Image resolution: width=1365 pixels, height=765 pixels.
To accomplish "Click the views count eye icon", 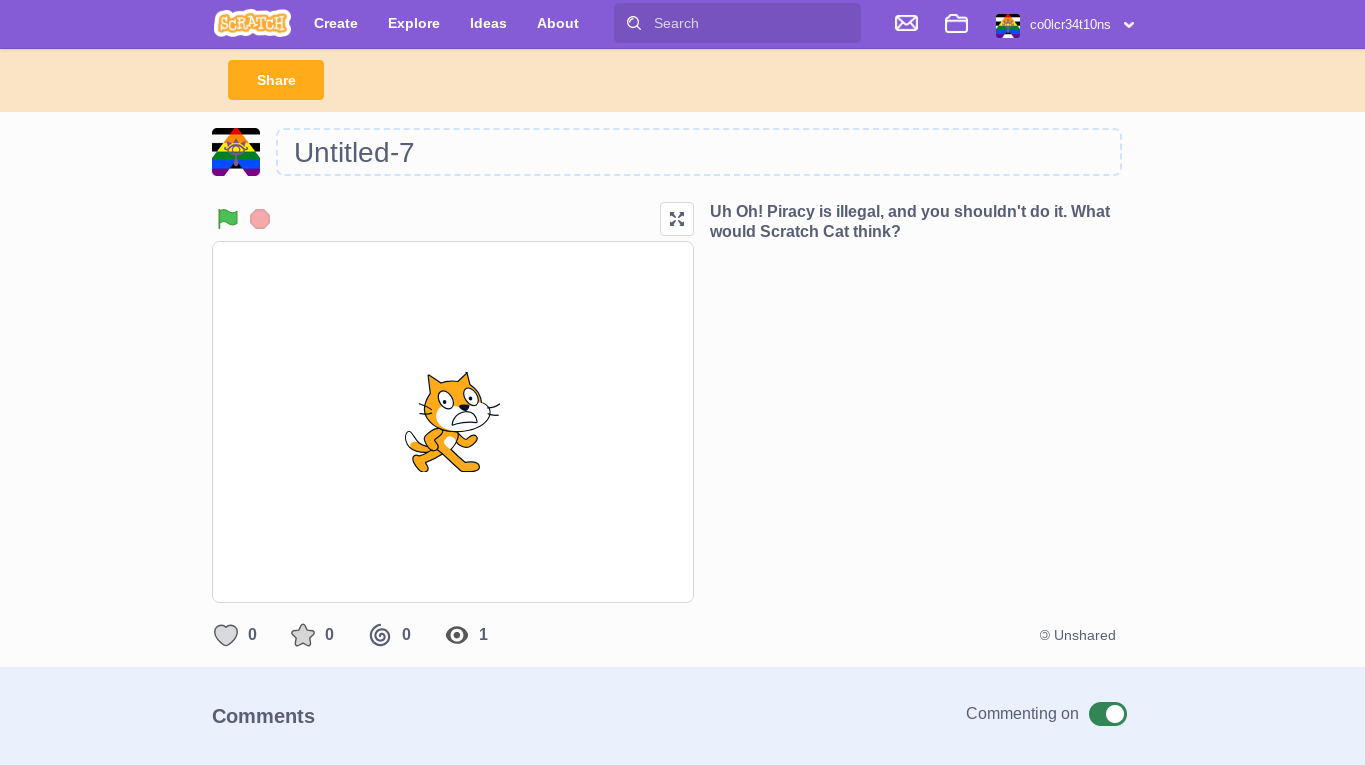I will (457, 635).
